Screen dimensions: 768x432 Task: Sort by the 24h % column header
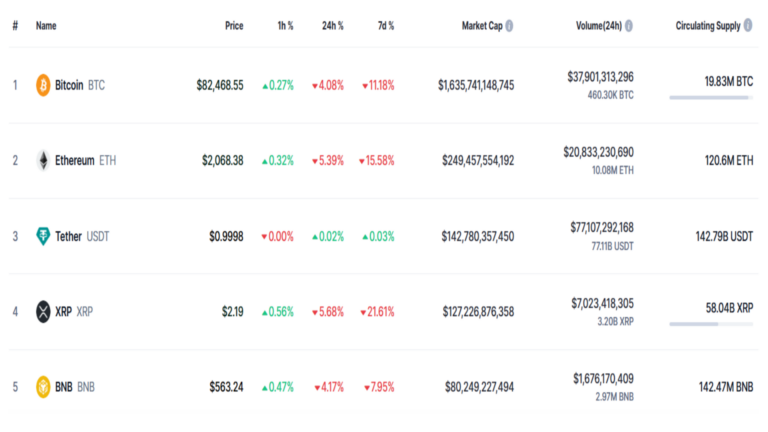[333, 26]
